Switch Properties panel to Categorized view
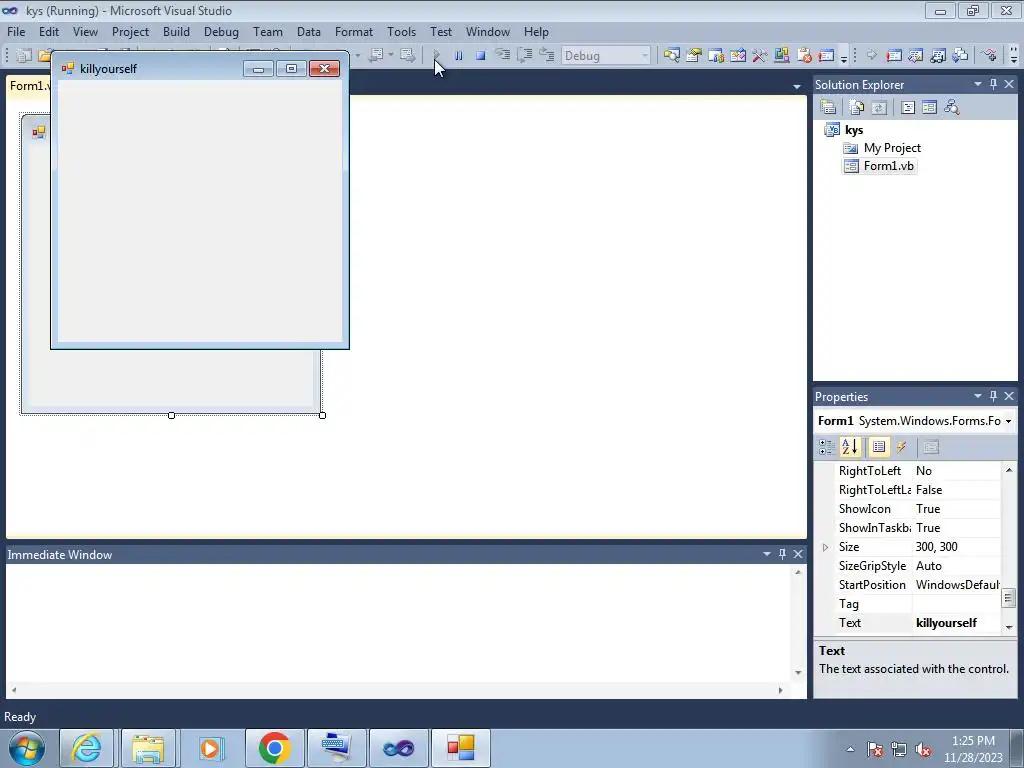The height and width of the screenshot is (768, 1024). point(827,447)
